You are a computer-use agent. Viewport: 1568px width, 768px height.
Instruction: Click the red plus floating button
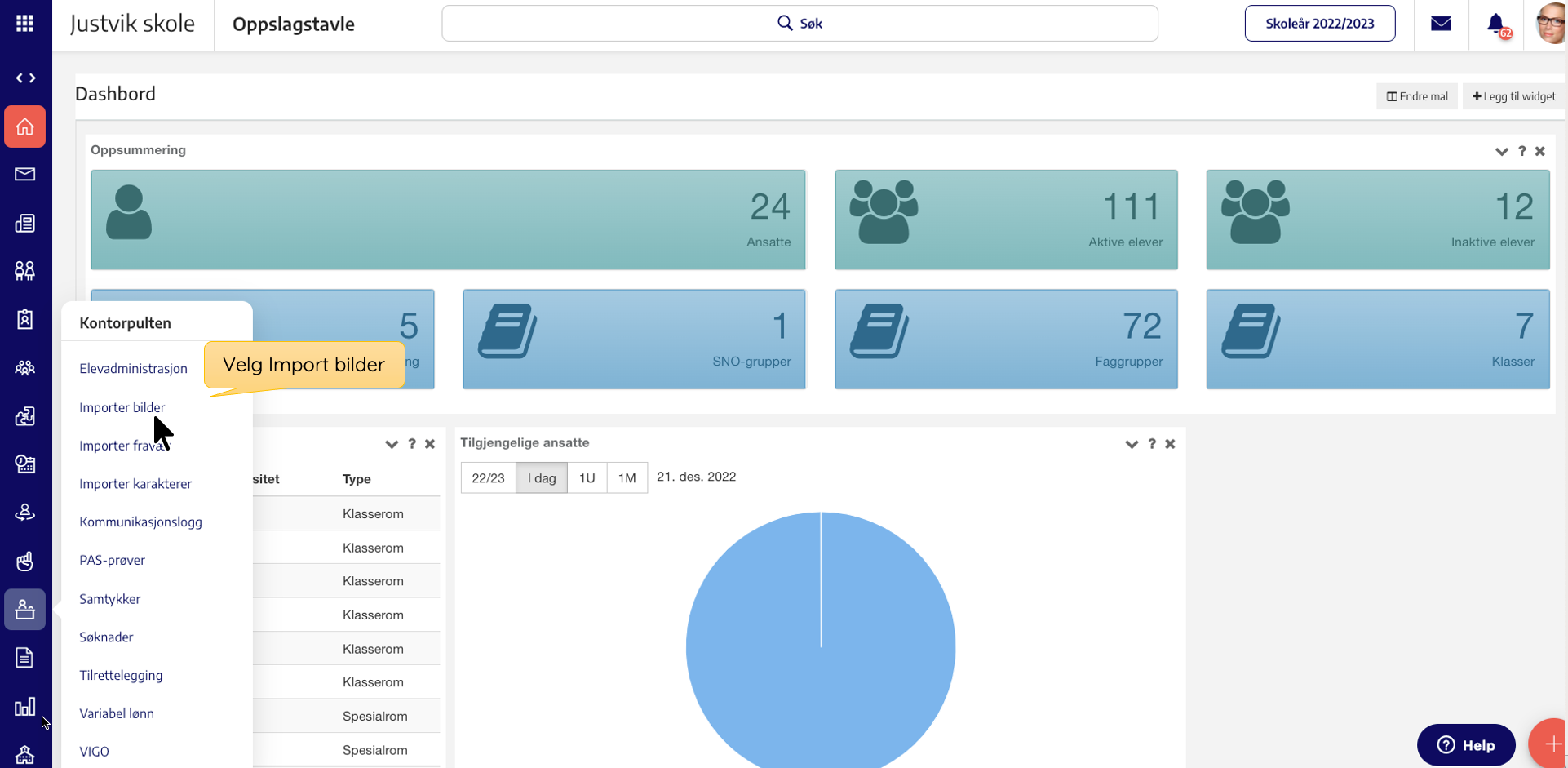tap(1551, 744)
